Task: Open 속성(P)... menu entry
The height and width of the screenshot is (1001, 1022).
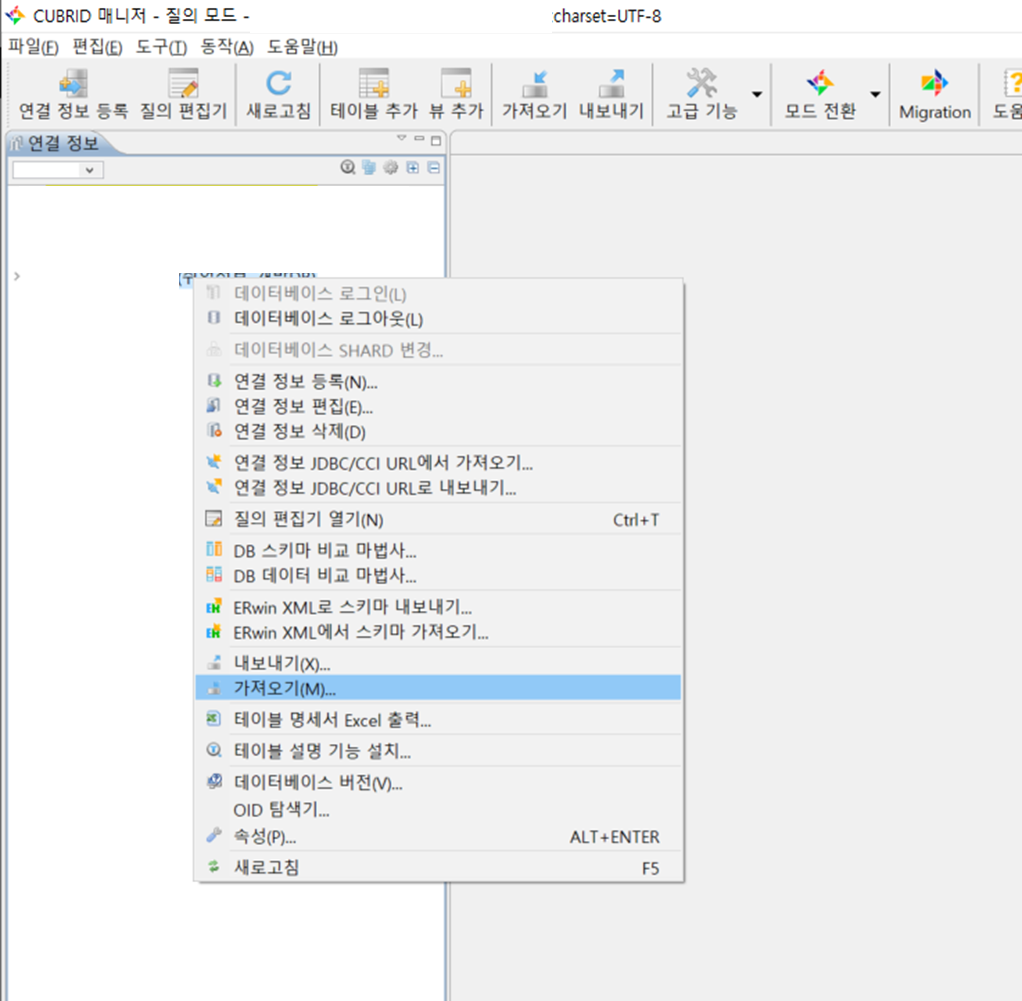Action: (x=438, y=837)
